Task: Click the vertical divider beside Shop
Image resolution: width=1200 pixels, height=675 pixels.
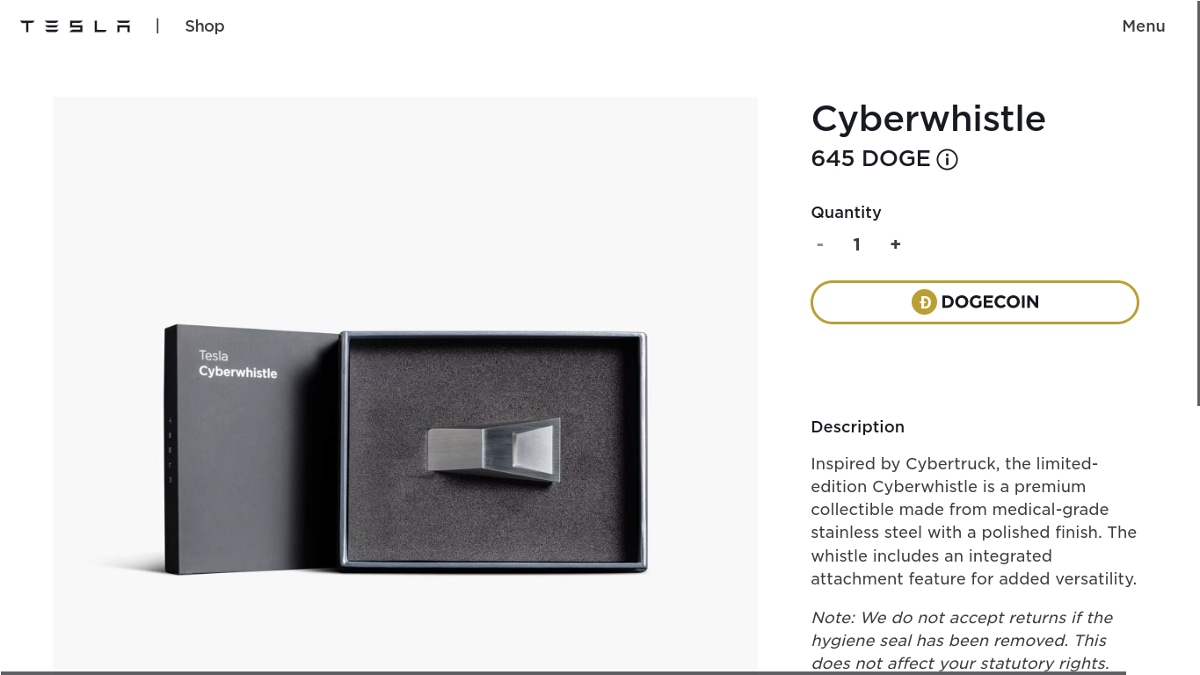Action: (x=157, y=26)
